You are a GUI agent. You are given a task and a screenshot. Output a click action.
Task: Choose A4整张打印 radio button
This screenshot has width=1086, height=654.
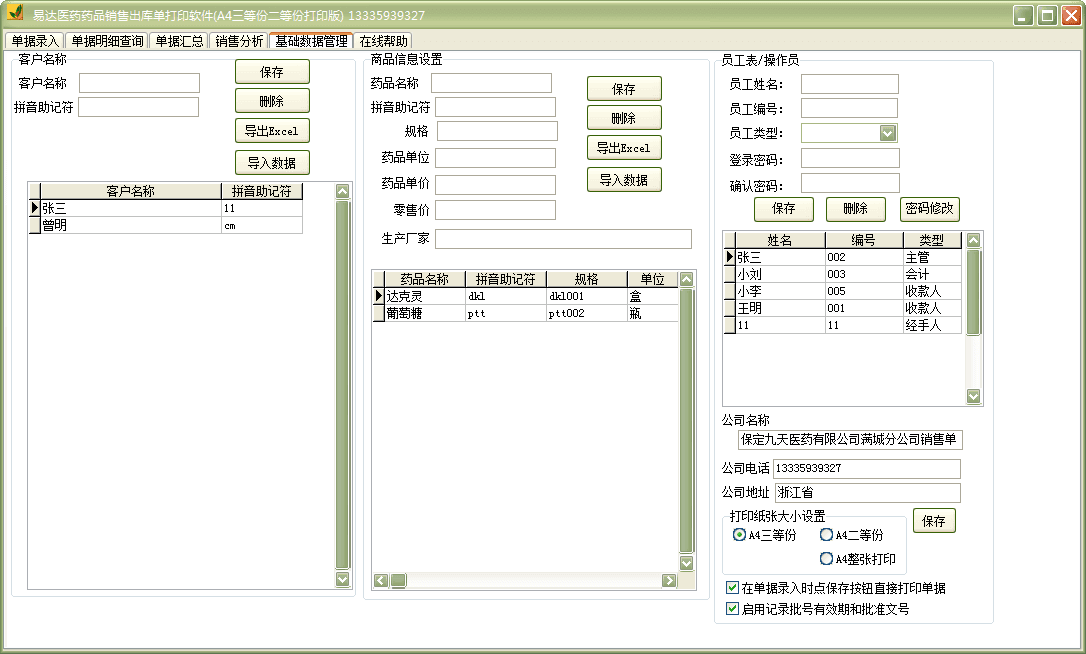[x=827, y=559]
